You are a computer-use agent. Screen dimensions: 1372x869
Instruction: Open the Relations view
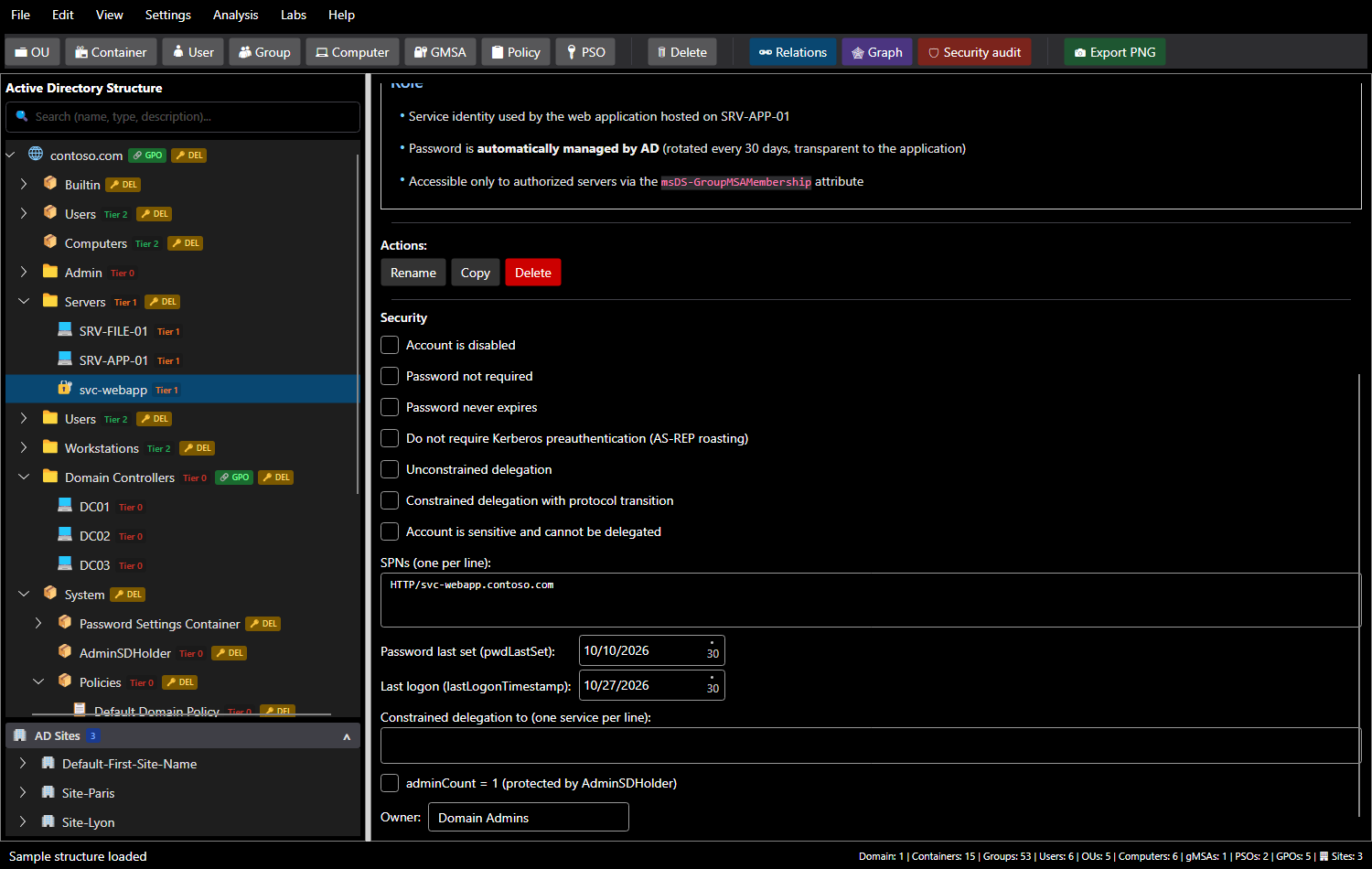(x=793, y=52)
